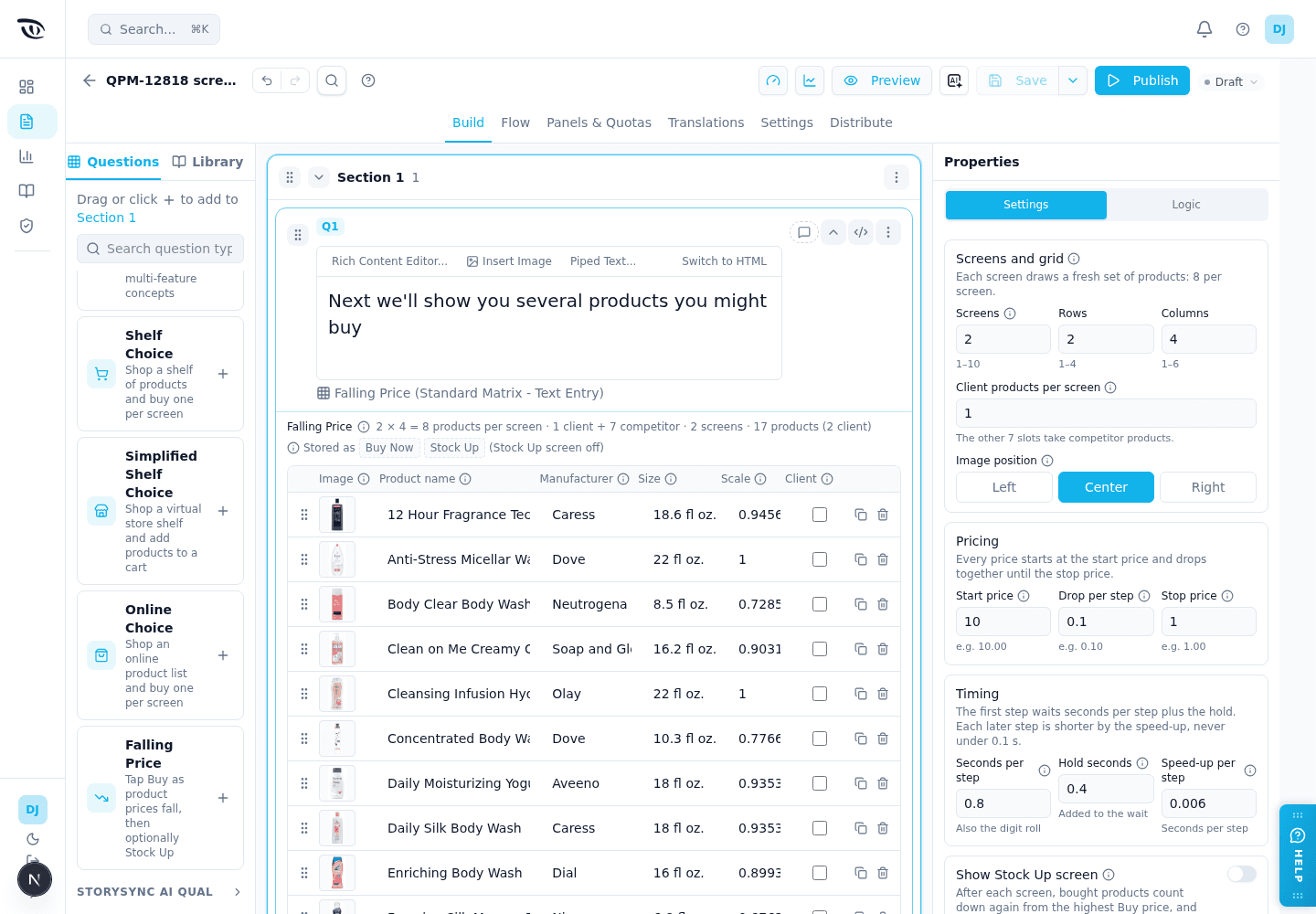Image resolution: width=1316 pixels, height=914 pixels.
Task: Check Client box for 12 Hour Fragrance row
Action: click(x=820, y=515)
